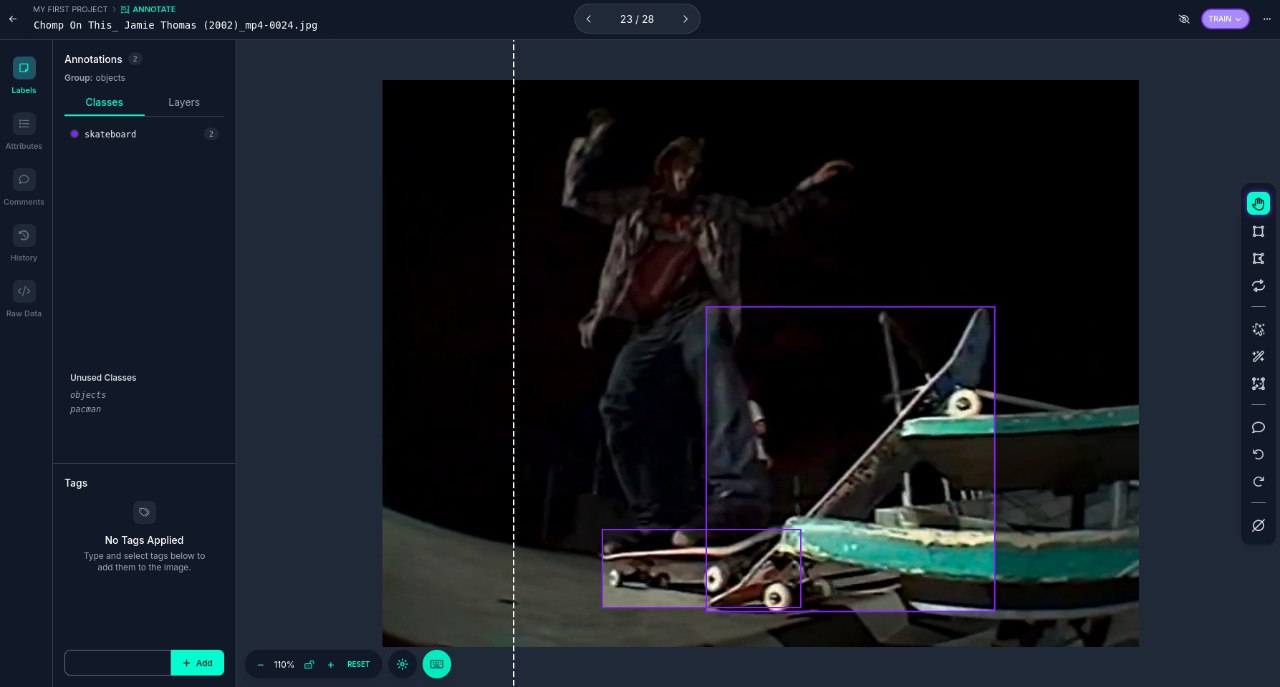Click the 23 / 28 image counter
Image resolution: width=1280 pixels, height=687 pixels.
coord(637,19)
